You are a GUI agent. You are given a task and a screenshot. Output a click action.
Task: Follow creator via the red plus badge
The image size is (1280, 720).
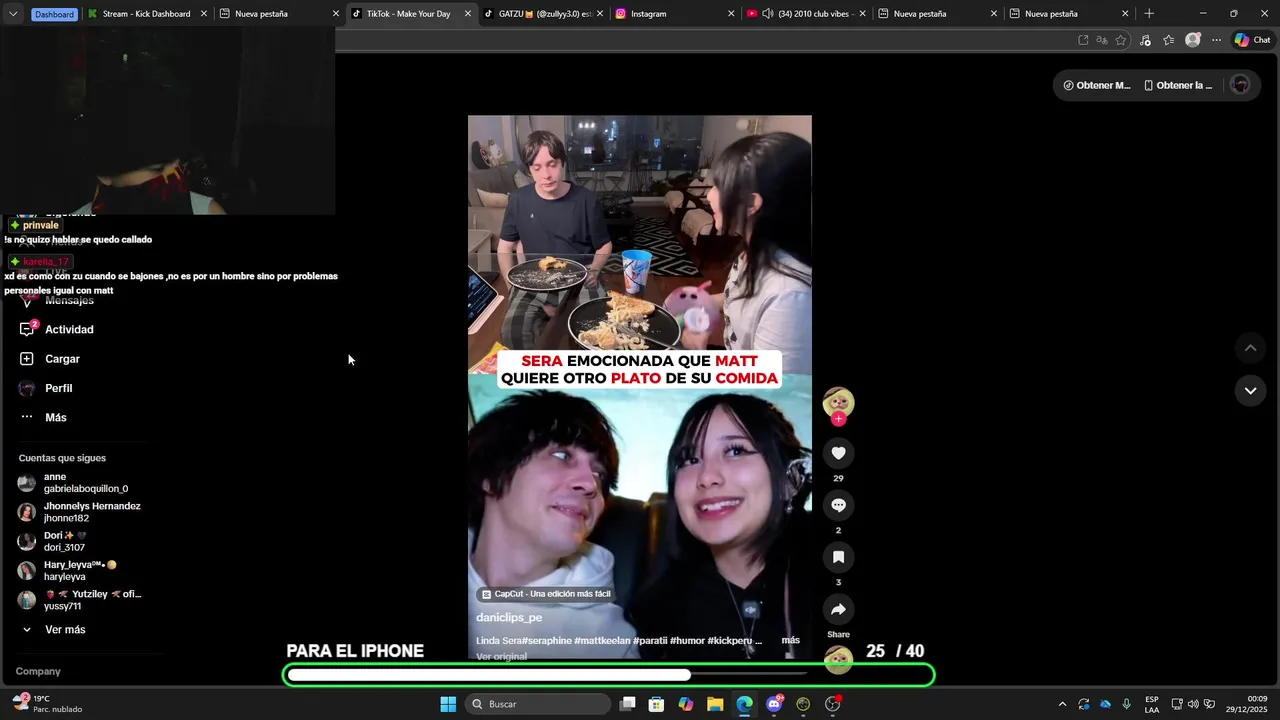point(838,419)
